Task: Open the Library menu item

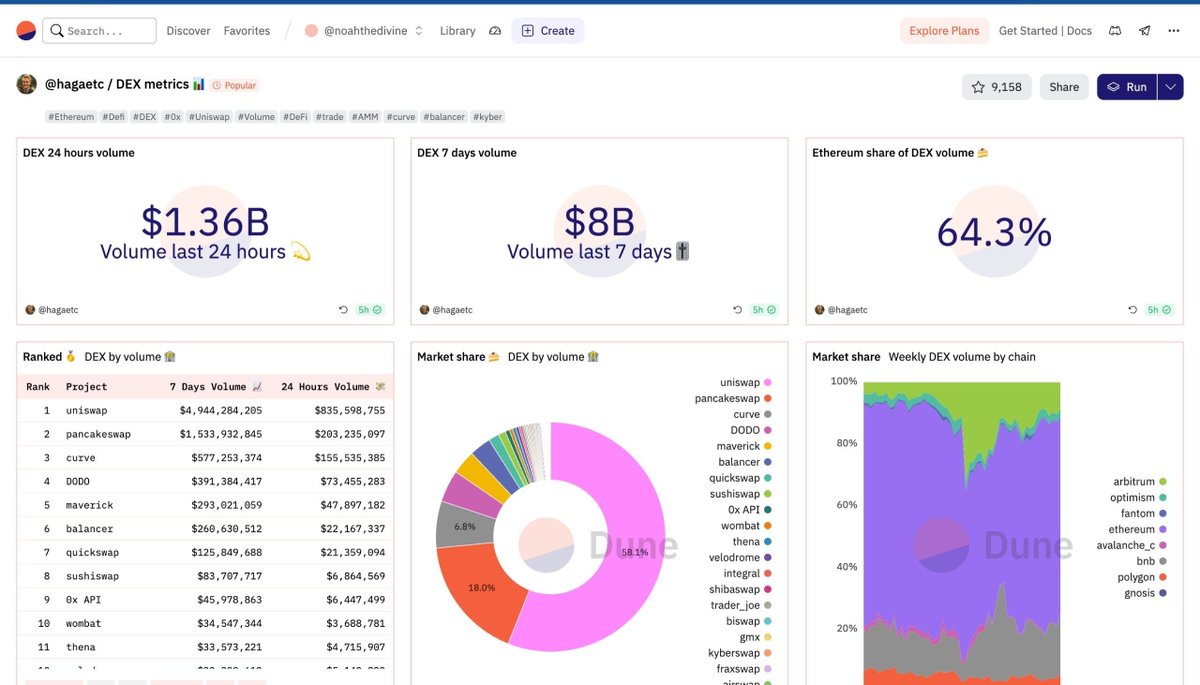Action: coord(457,31)
